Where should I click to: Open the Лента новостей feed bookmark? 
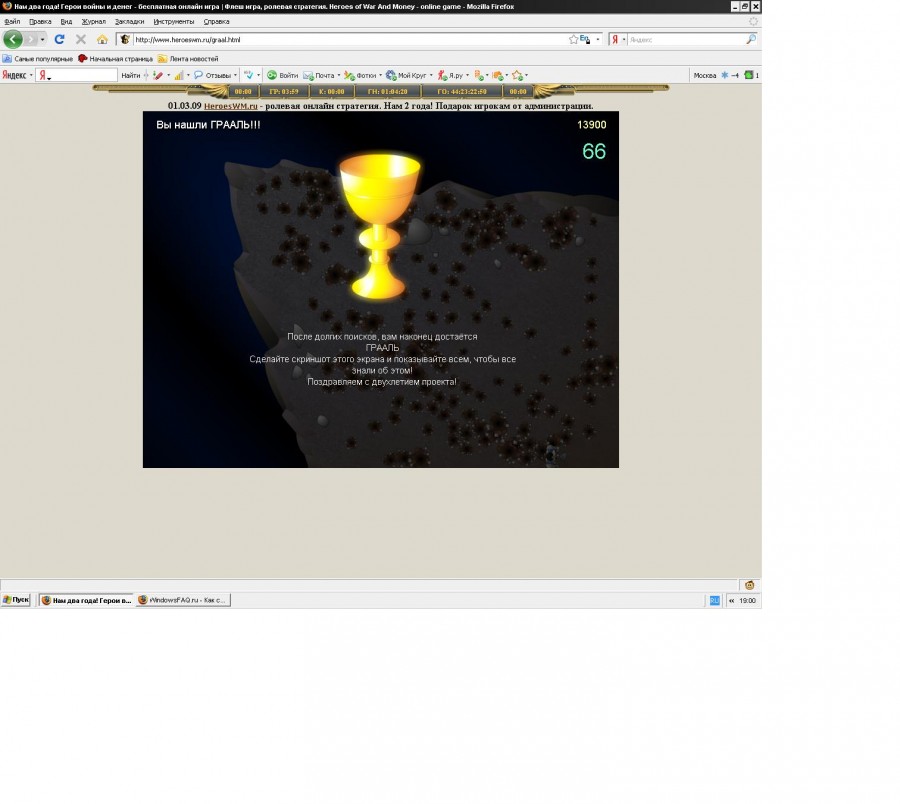188,59
